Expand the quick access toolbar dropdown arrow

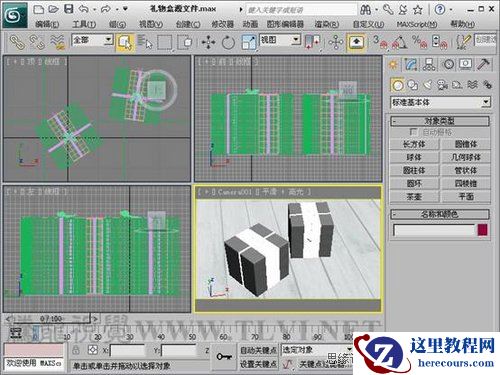coord(125,9)
